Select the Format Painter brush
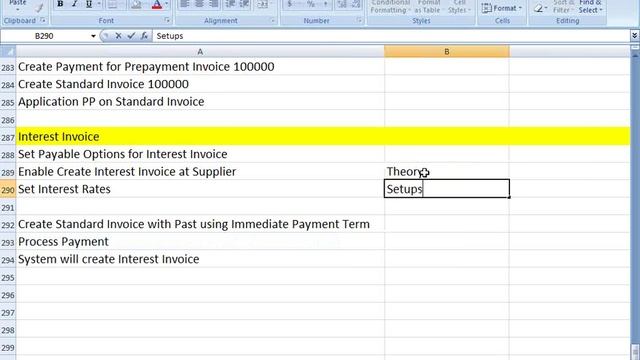The image size is (640, 360). click(x=39, y=7)
